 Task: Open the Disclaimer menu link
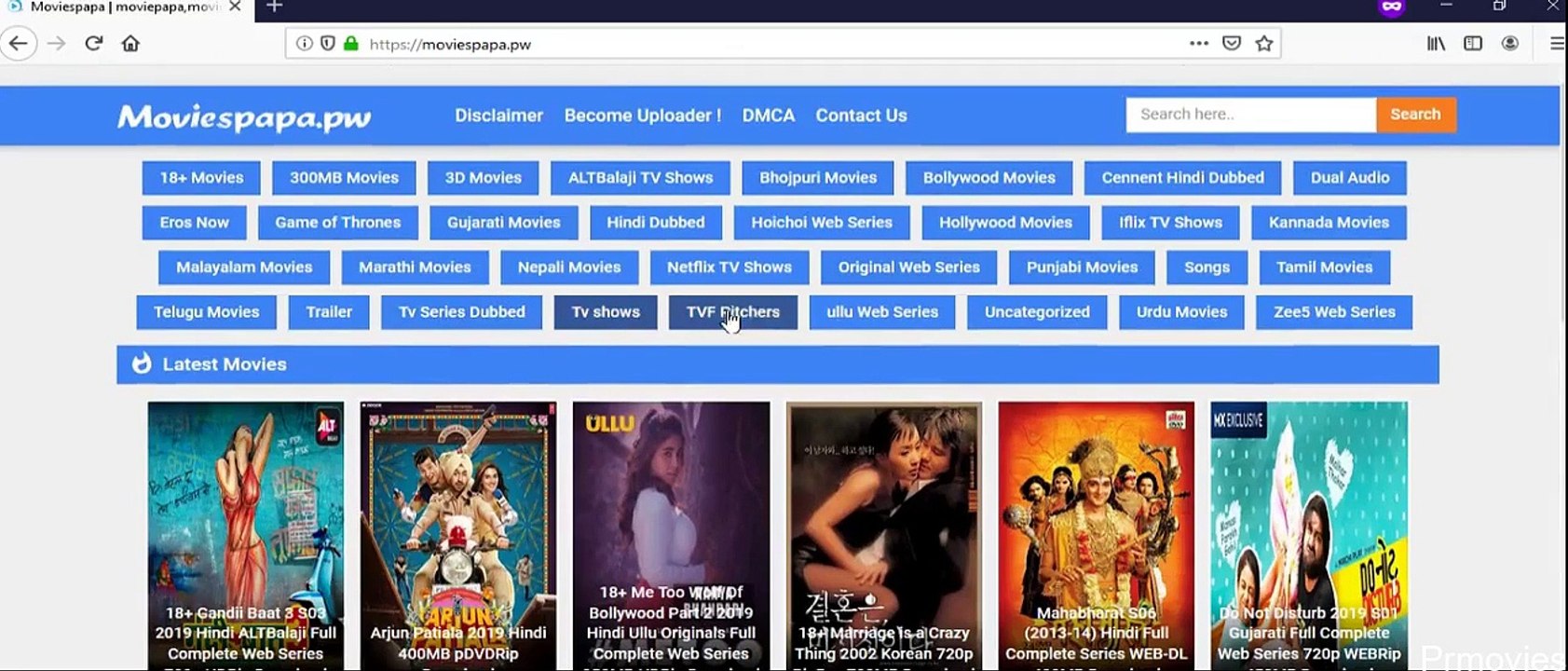click(x=498, y=116)
